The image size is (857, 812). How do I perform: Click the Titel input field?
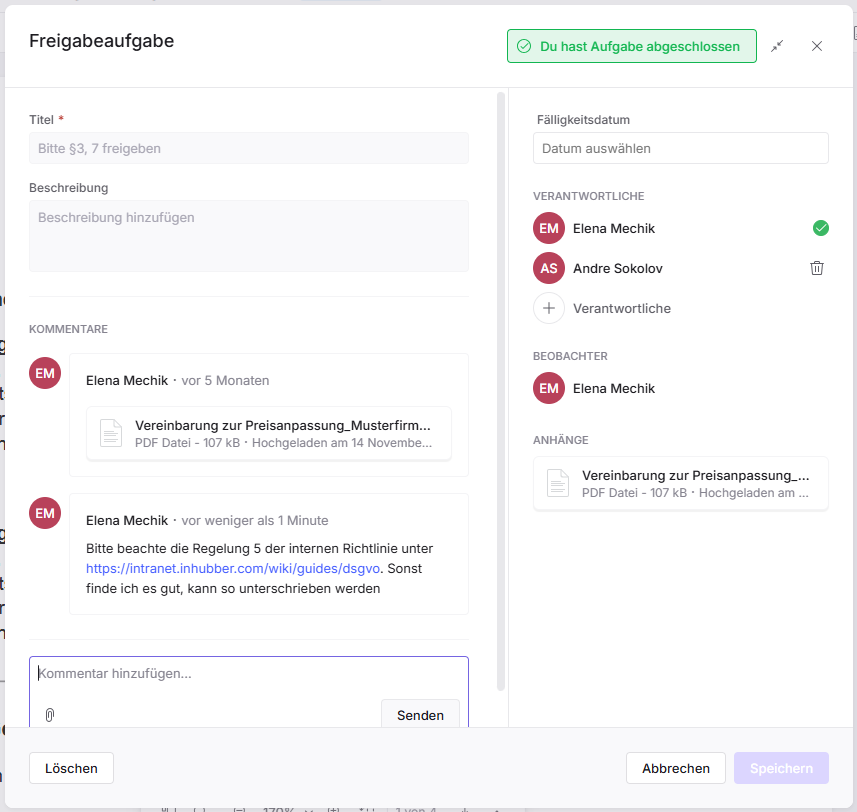248,148
